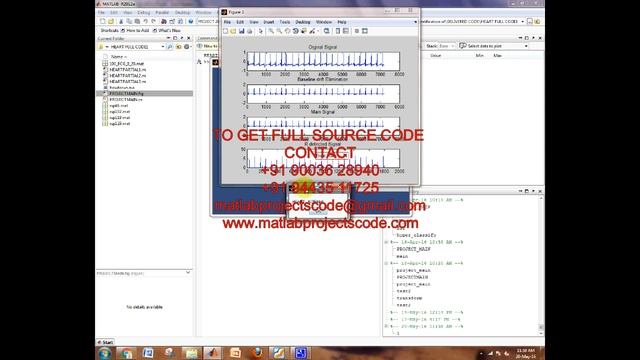Image resolution: width=640 pixels, height=360 pixels.
Task: Open Google Chrome from the taskbar
Action: point(126,353)
